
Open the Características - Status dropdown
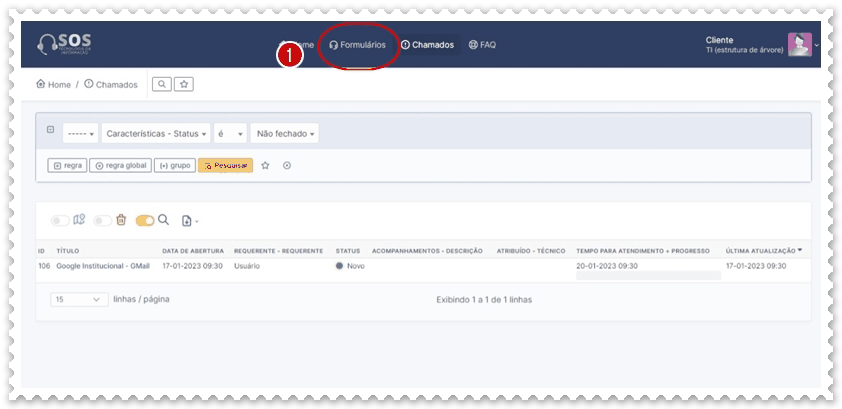pos(155,134)
